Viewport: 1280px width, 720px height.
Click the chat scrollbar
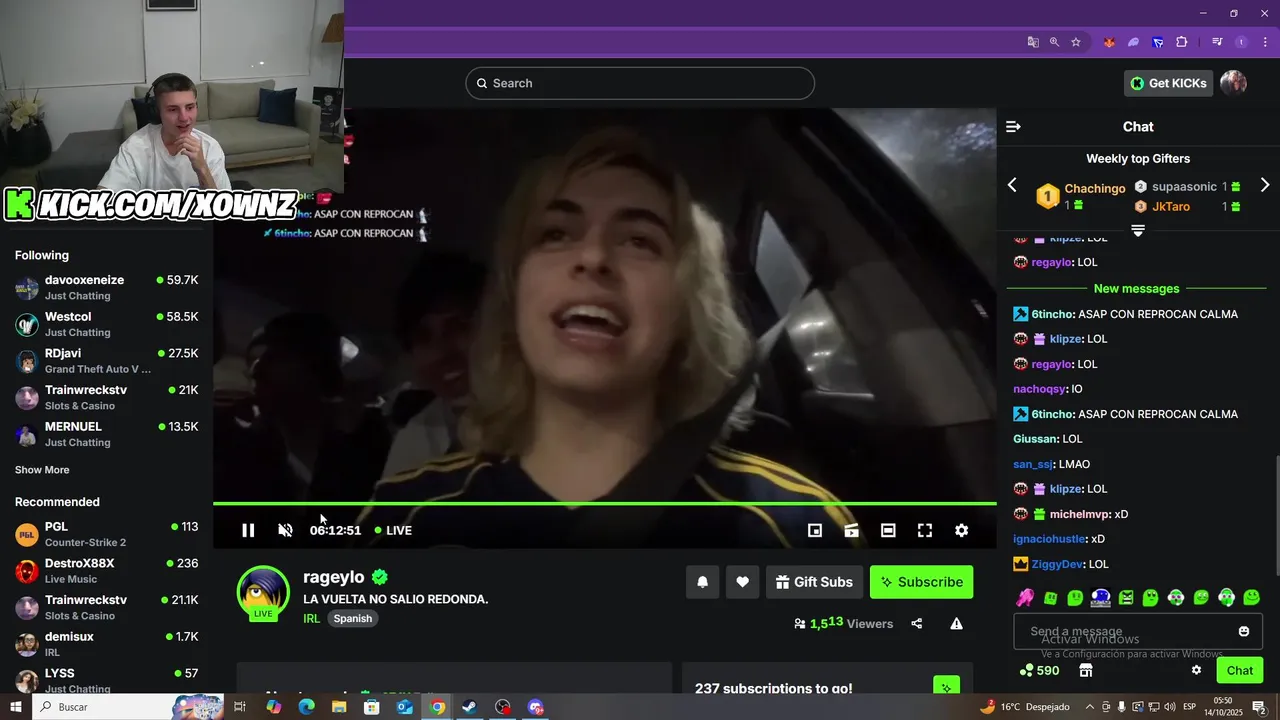1276,517
